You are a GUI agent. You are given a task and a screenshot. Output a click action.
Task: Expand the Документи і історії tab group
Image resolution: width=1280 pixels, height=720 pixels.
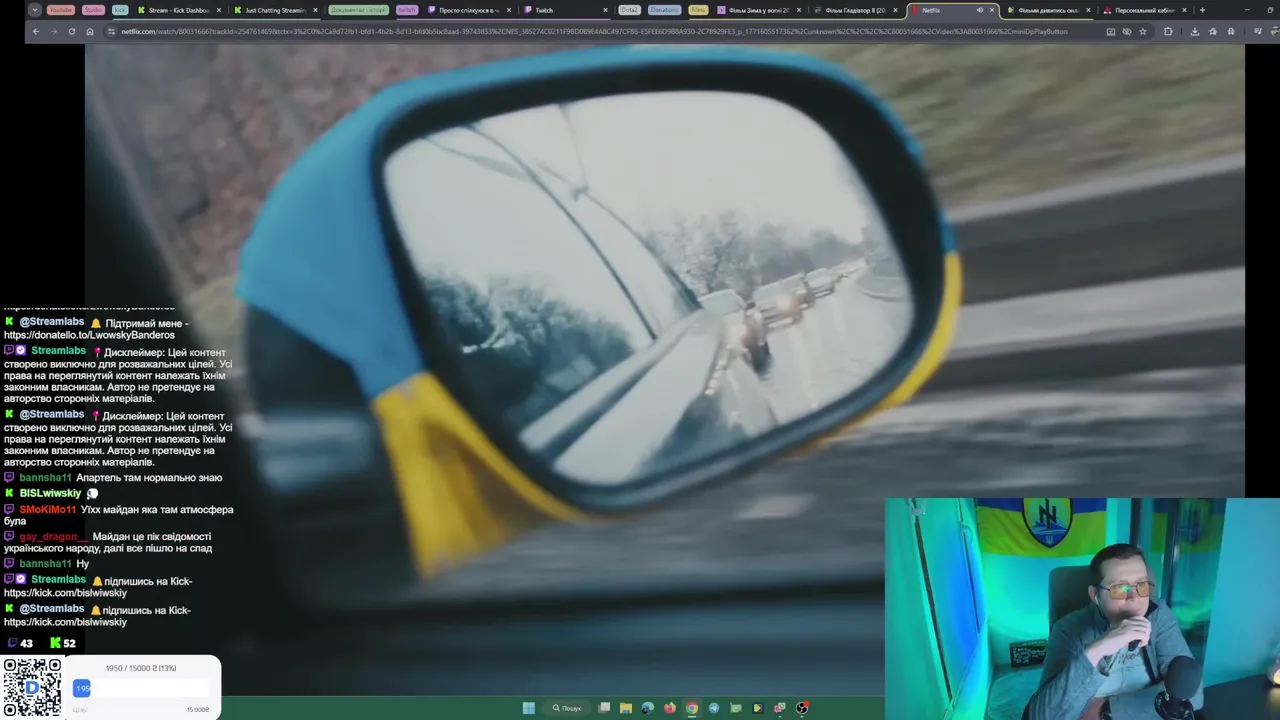[x=358, y=10]
